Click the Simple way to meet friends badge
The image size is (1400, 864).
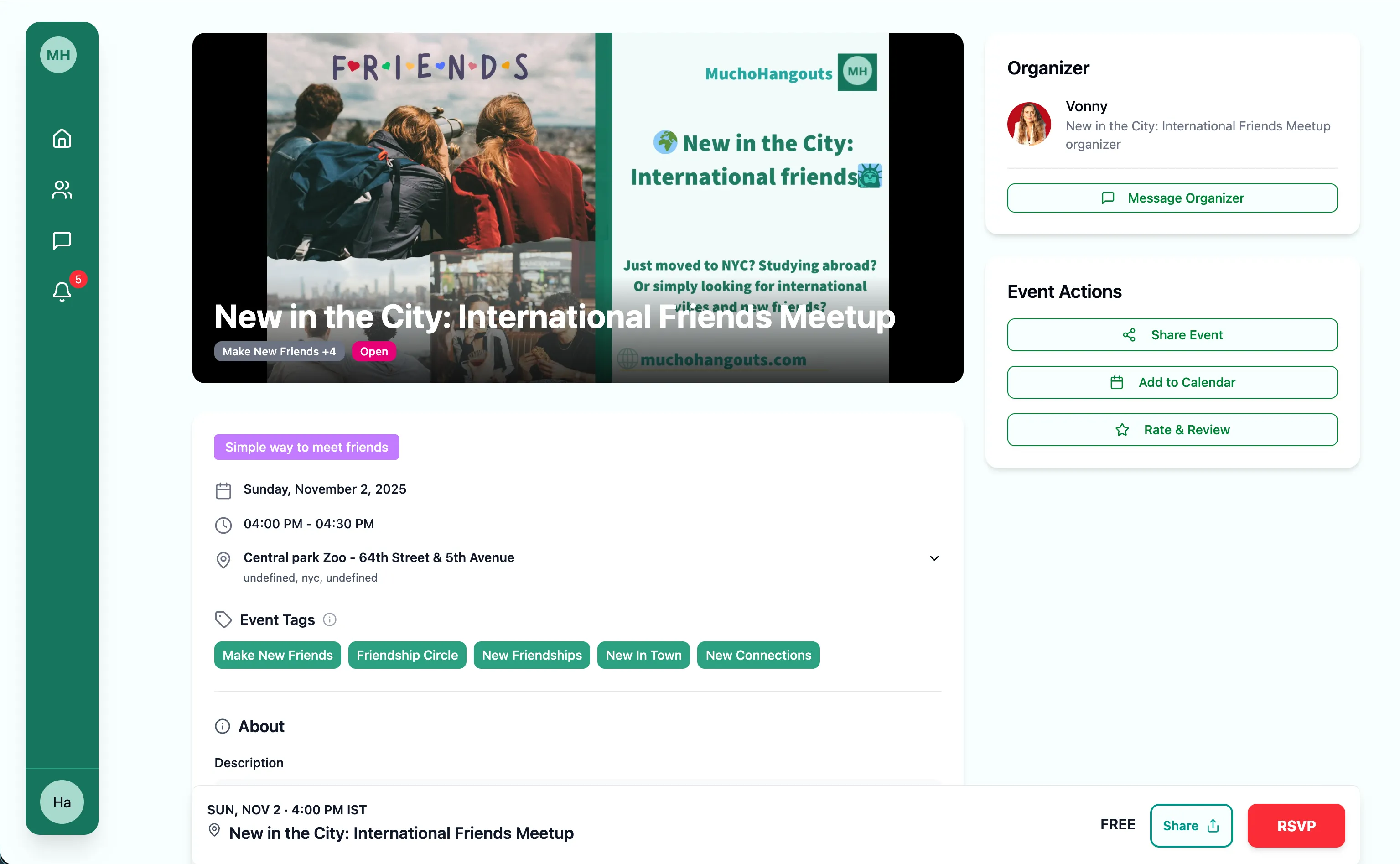(306, 447)
